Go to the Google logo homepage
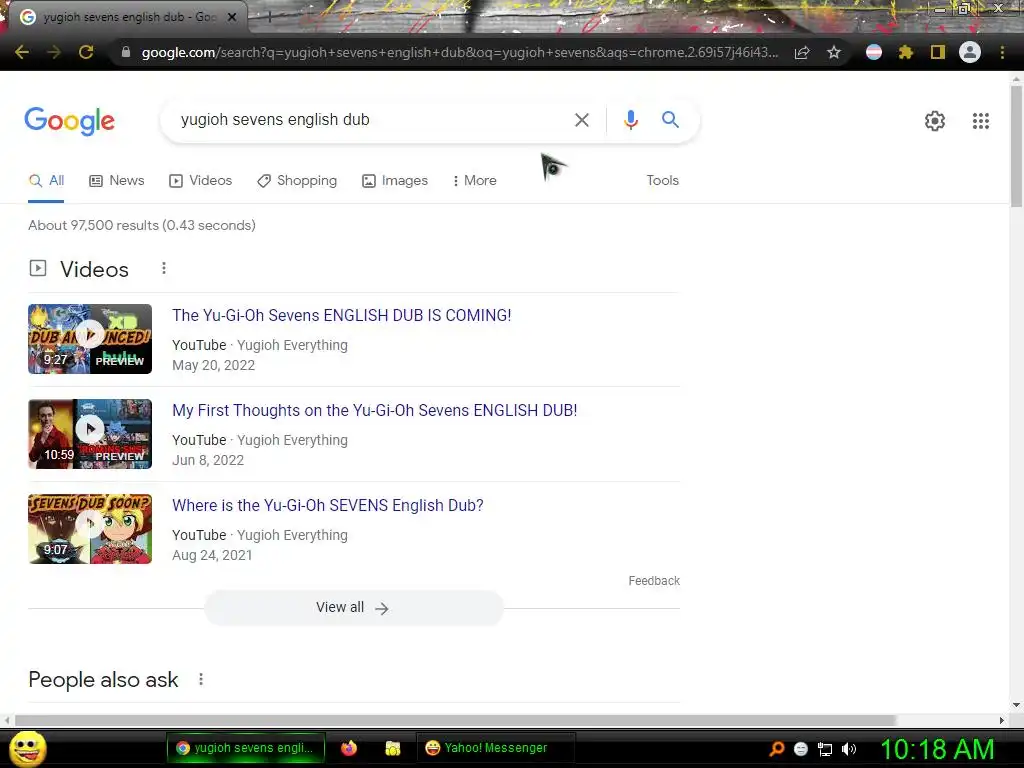This screenshot has width=1024, height=768. click(69, 121)
